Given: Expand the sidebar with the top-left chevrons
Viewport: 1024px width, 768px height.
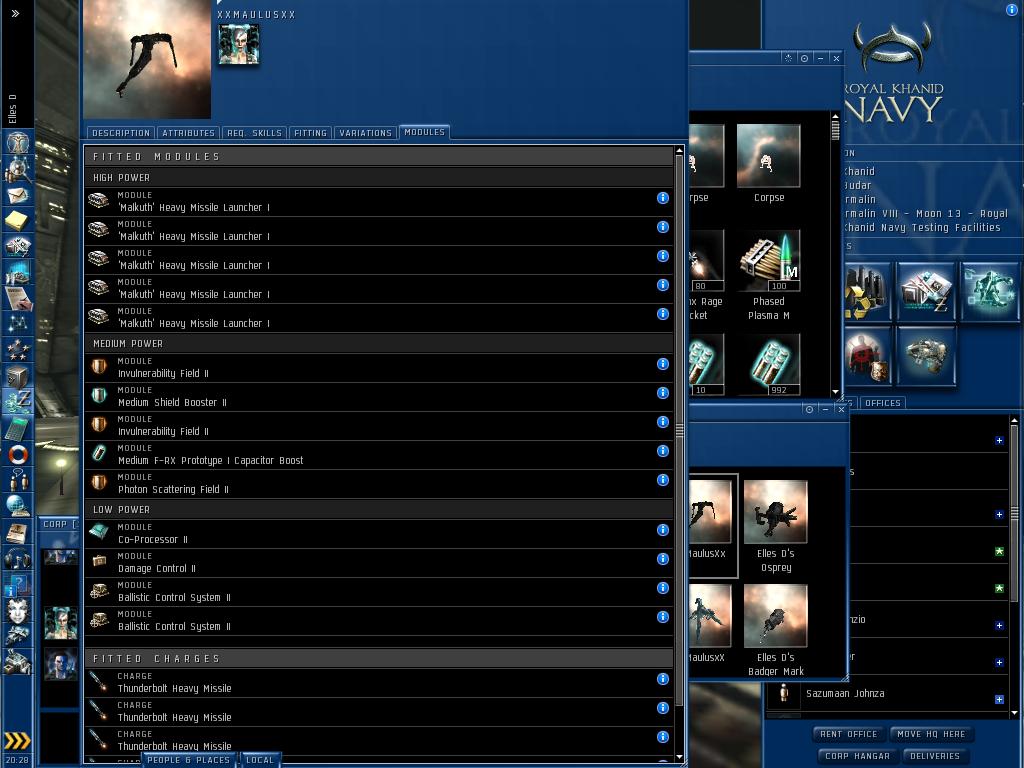Looking at the screenshot, I should 16,13.
